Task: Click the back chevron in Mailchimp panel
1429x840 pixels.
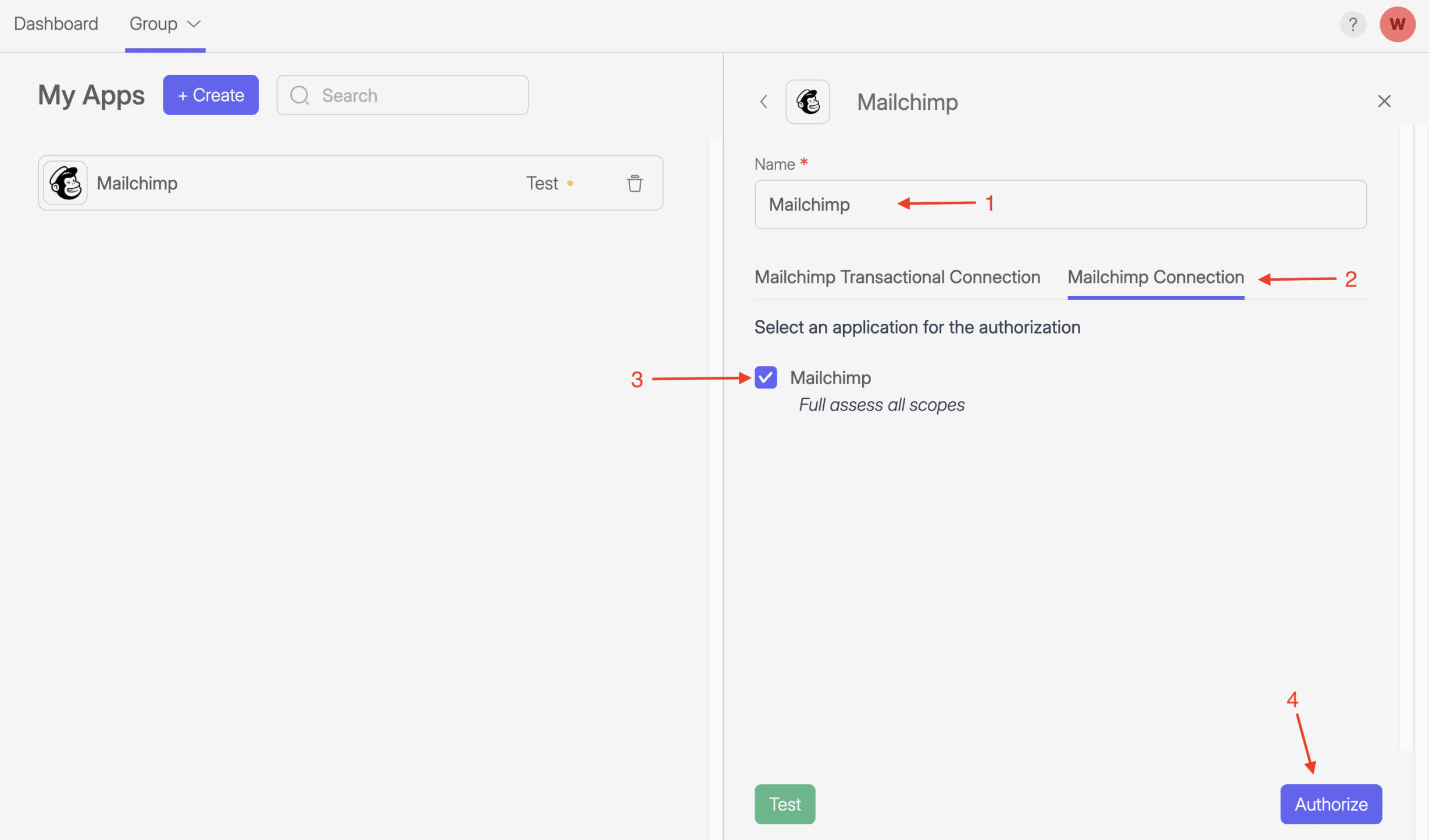Action: click(x=764, y=102)
